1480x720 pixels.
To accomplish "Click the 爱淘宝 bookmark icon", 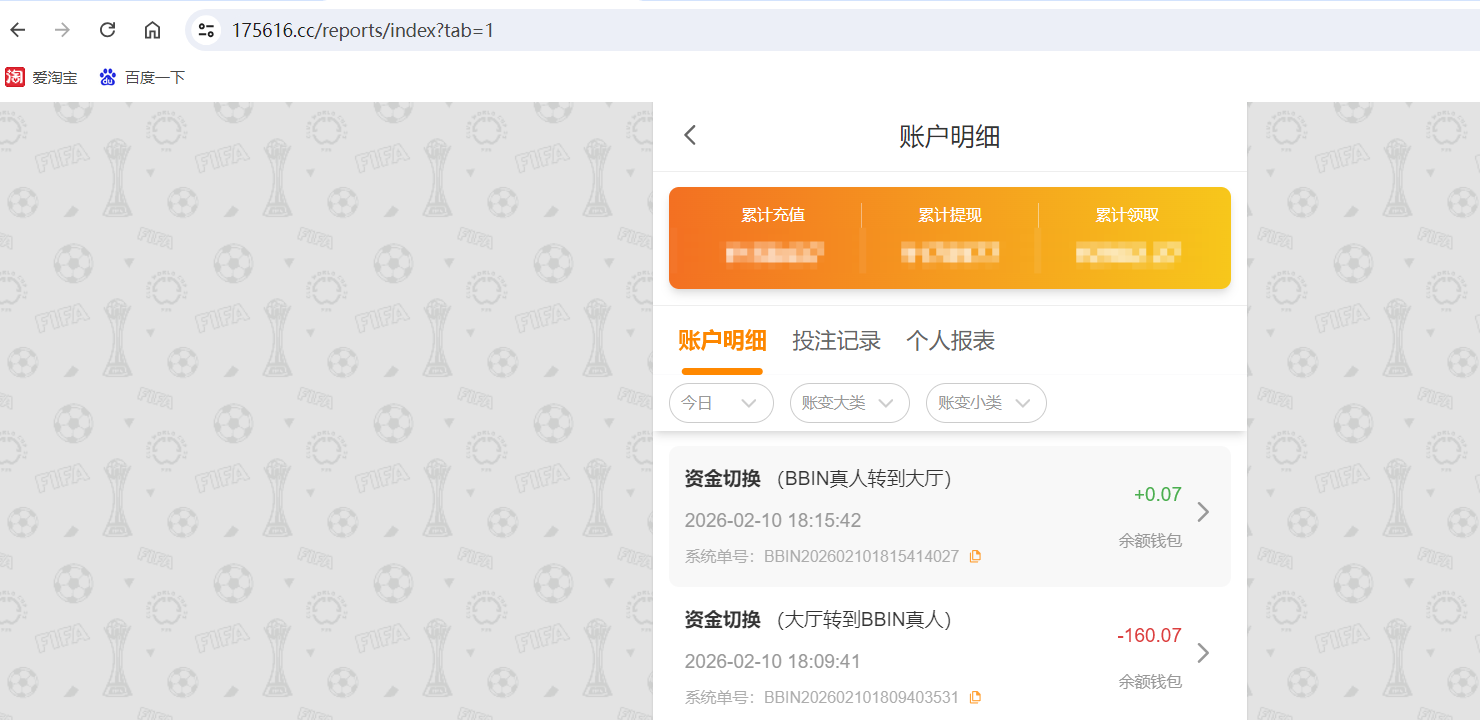I will tap(15, 77).
